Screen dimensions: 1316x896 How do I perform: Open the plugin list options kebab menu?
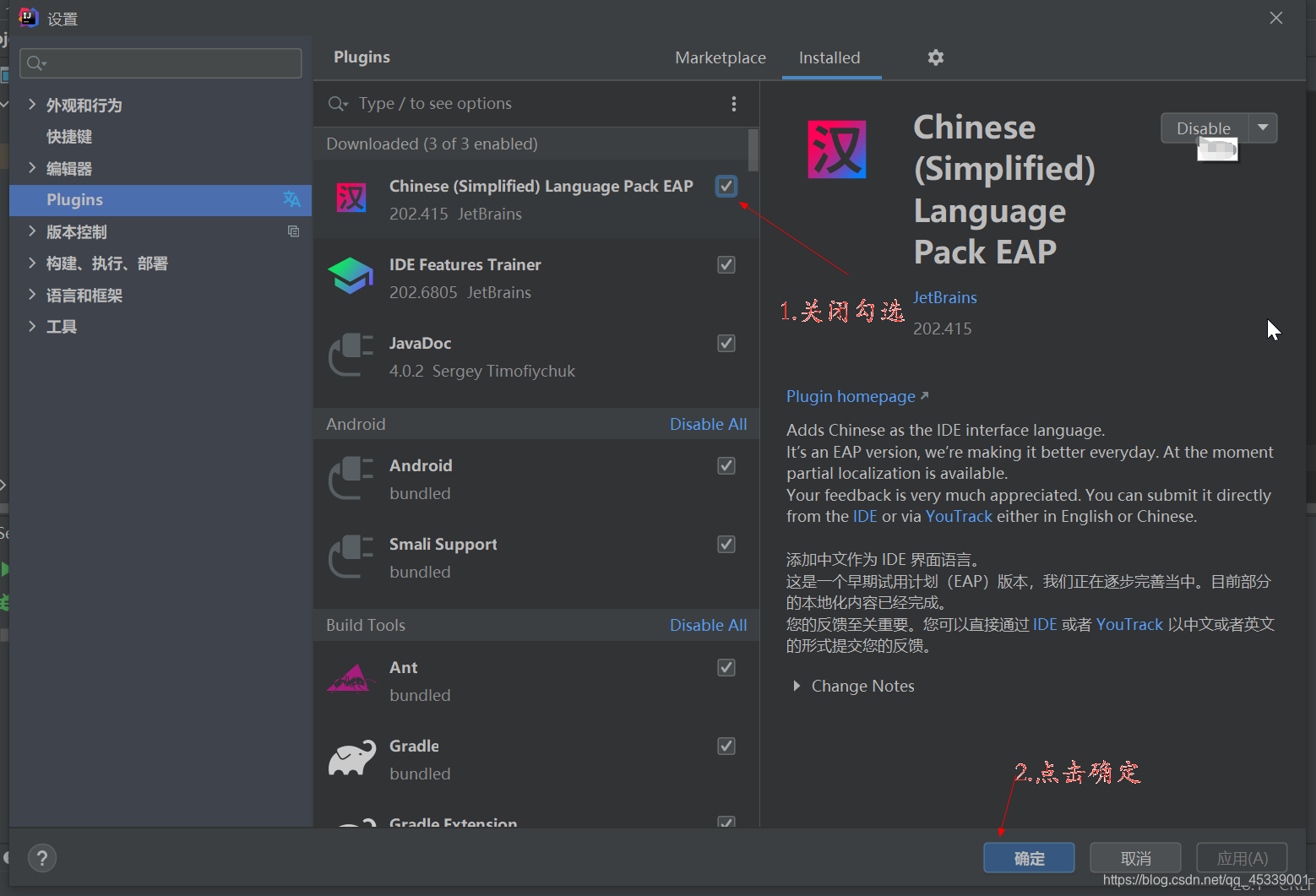point(733,103)
